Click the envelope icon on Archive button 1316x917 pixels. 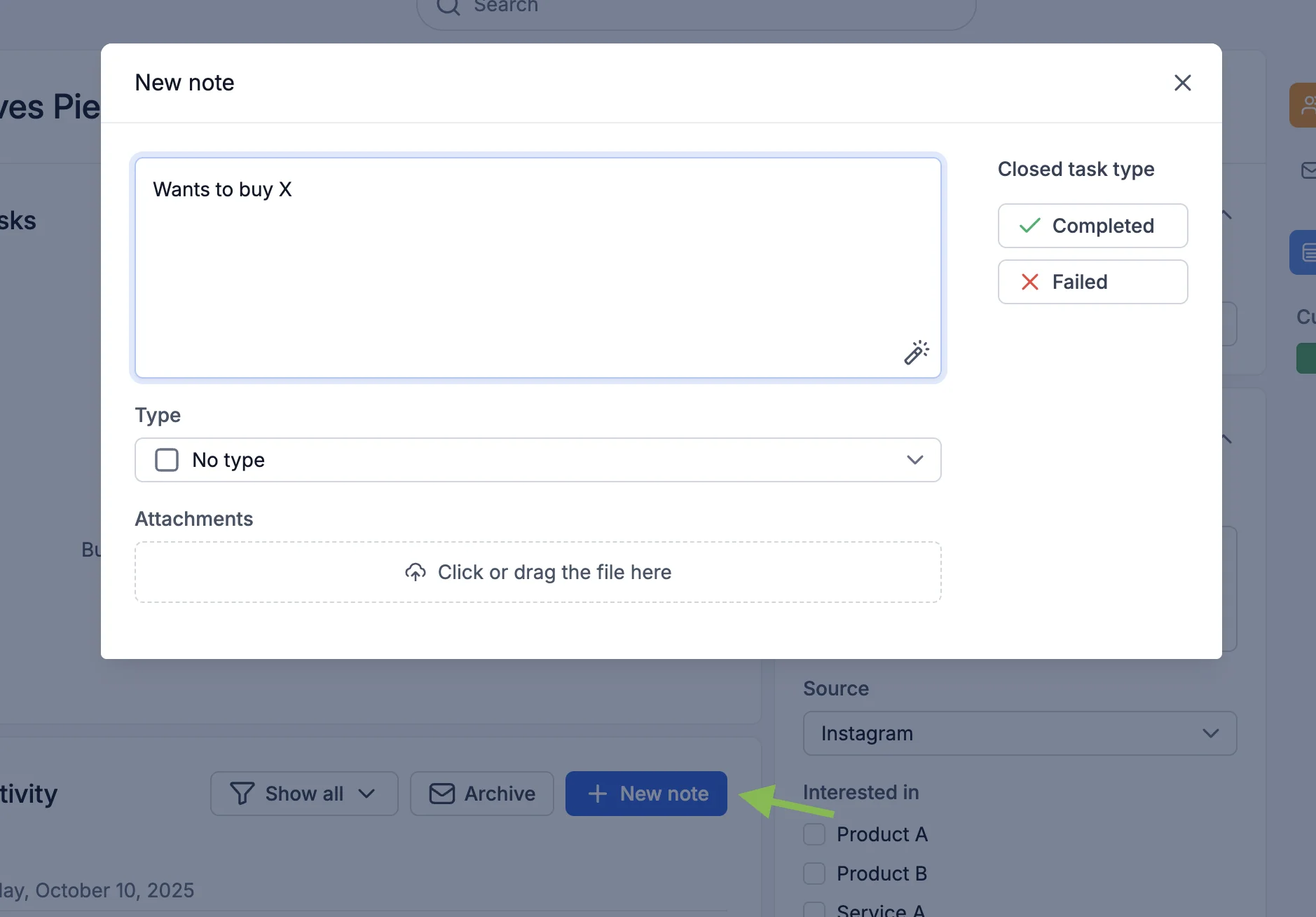point(442,794)
